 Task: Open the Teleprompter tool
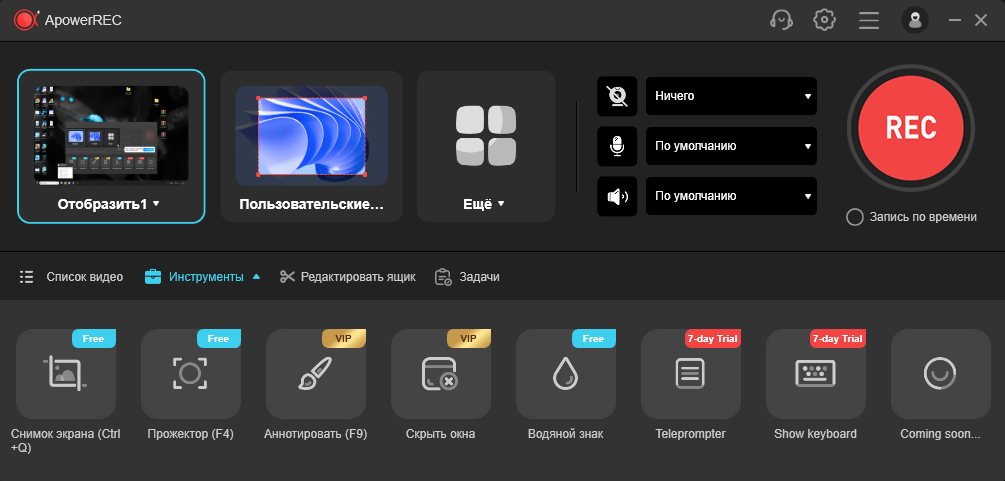pyautogui.click(x=691, y=374)
